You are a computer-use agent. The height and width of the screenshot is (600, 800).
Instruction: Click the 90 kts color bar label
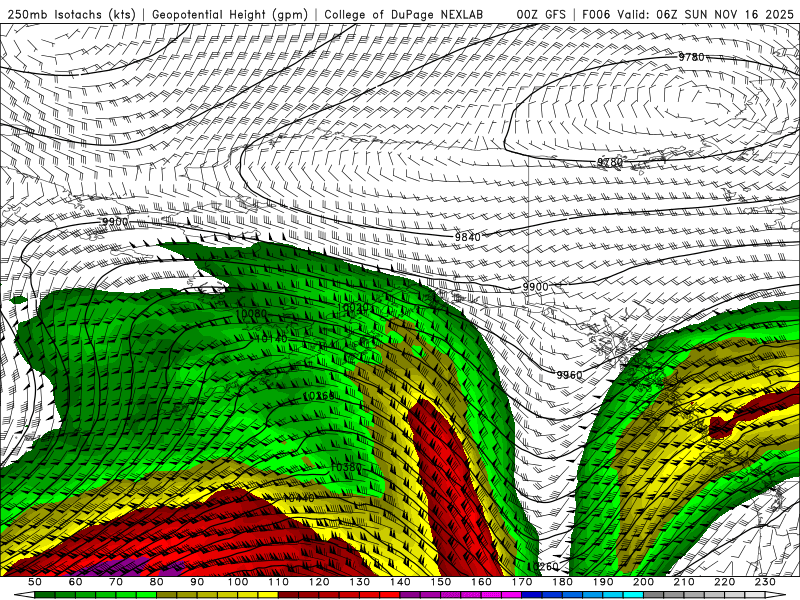click(x=197, y=582)
